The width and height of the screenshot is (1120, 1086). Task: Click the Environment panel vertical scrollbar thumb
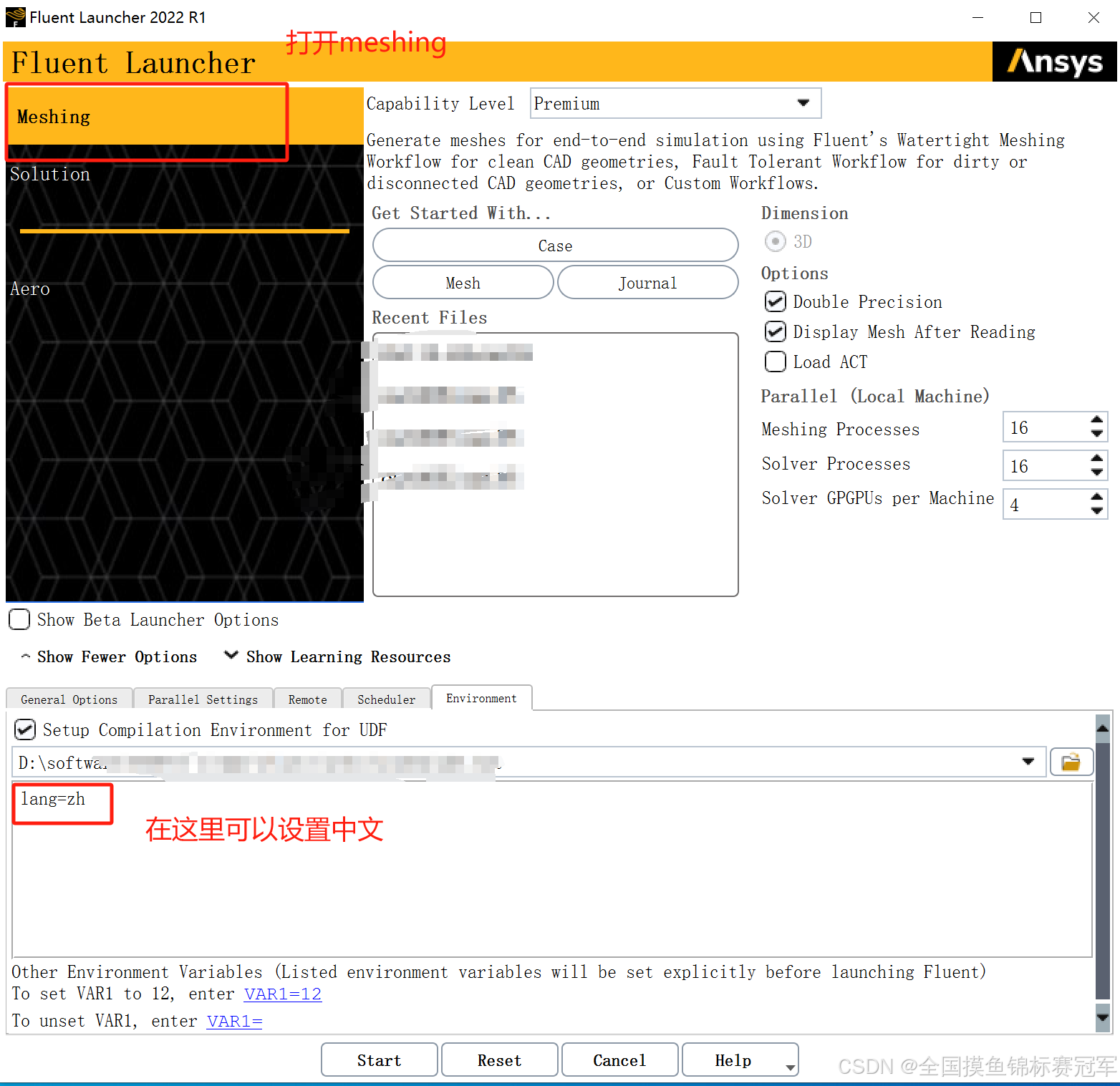coord(1103,871)
